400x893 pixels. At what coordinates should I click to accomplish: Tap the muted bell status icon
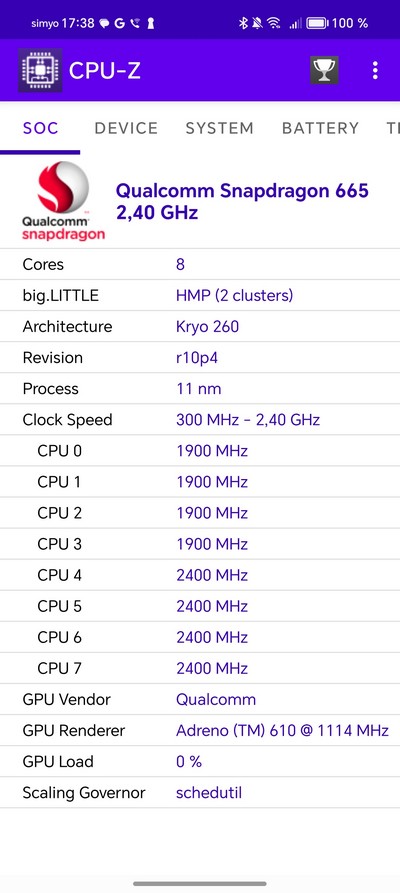tap(257, 23)
